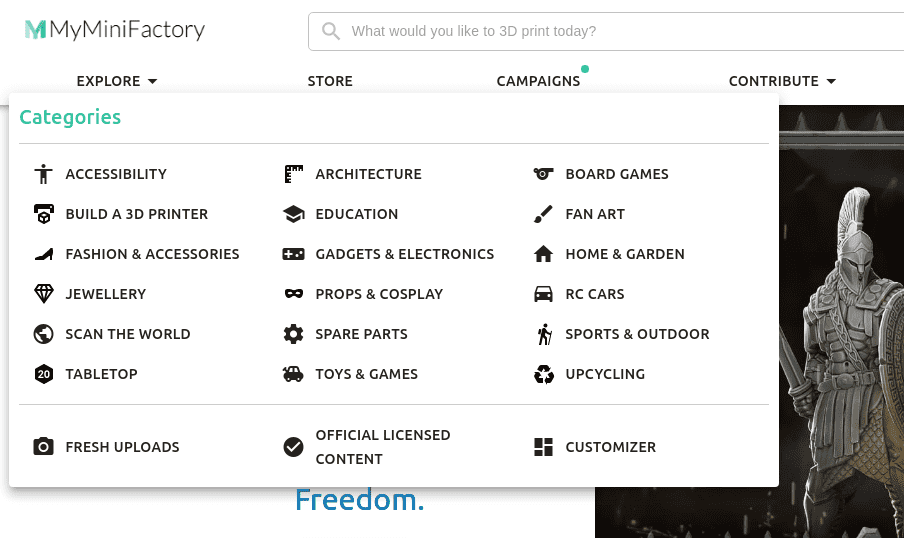The image size is (904, 538).
Task: Click the Build a 3D Printer icon
Action: tap(43, 214)
